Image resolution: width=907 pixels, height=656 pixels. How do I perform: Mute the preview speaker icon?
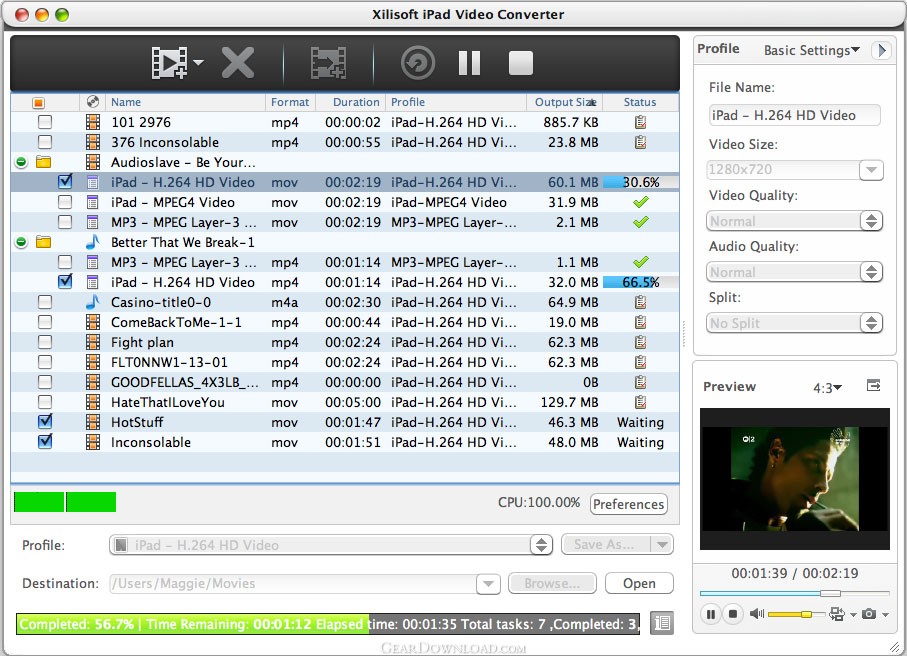[x=757, y=614]
